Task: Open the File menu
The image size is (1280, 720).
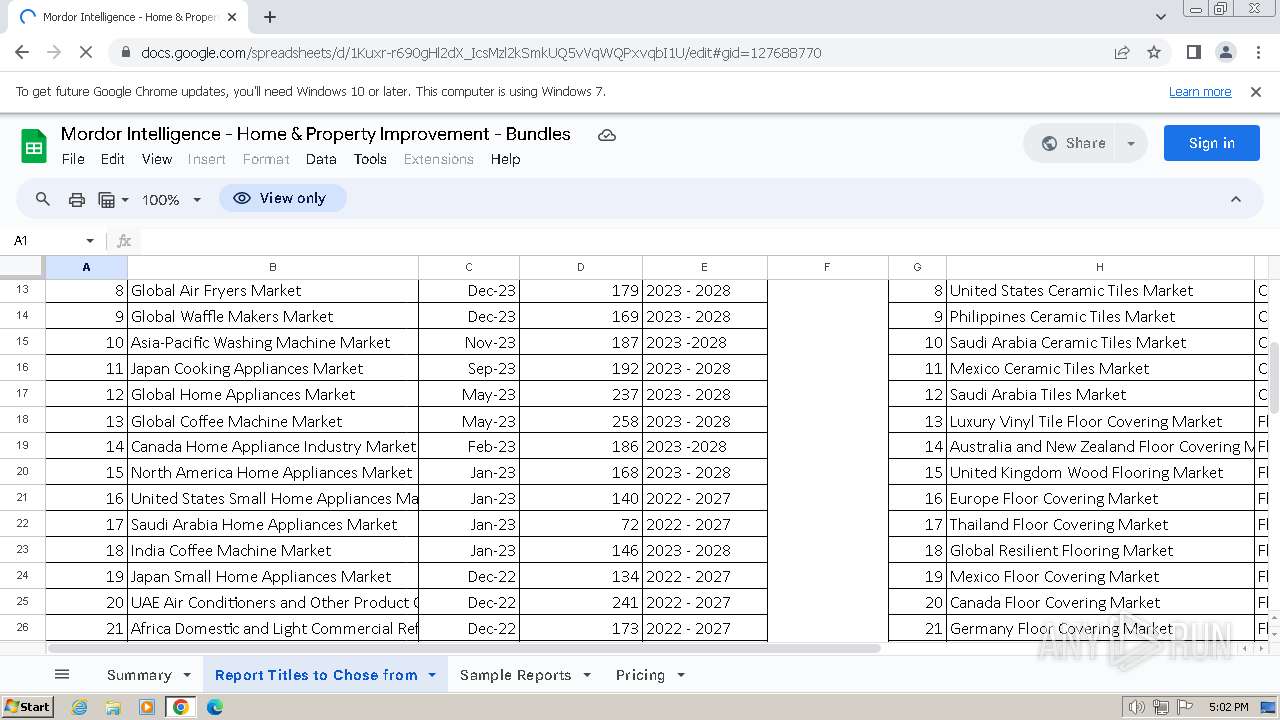Action: [x=73, y=159]
